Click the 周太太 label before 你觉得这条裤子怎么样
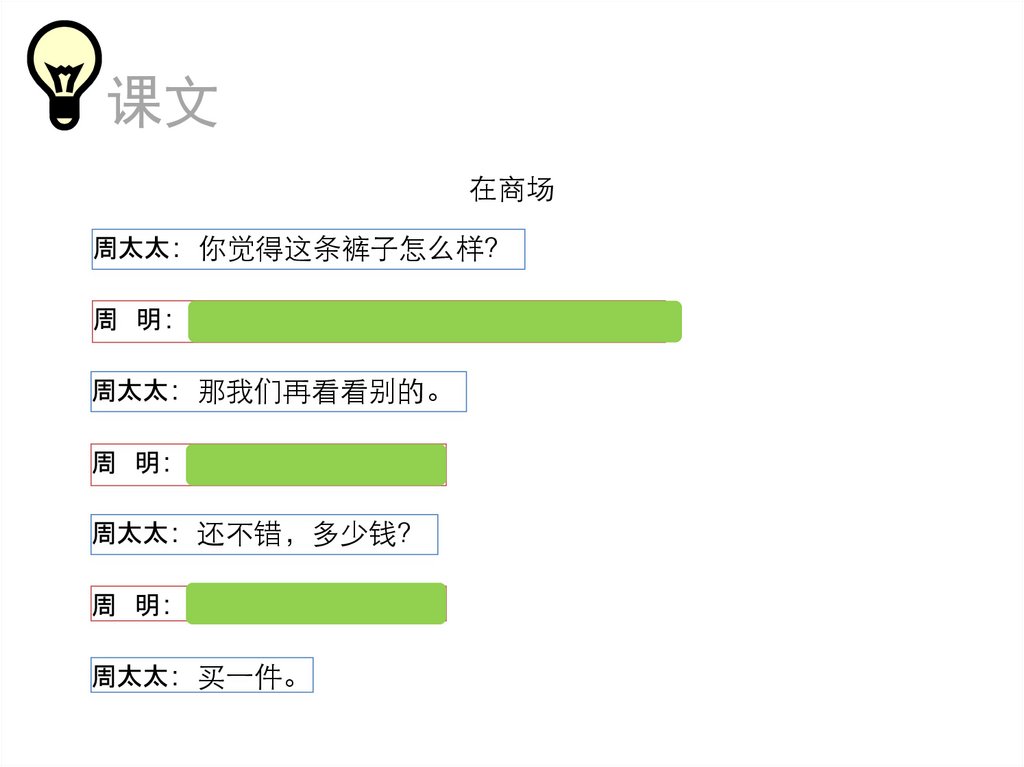 (x=131, y=249)
